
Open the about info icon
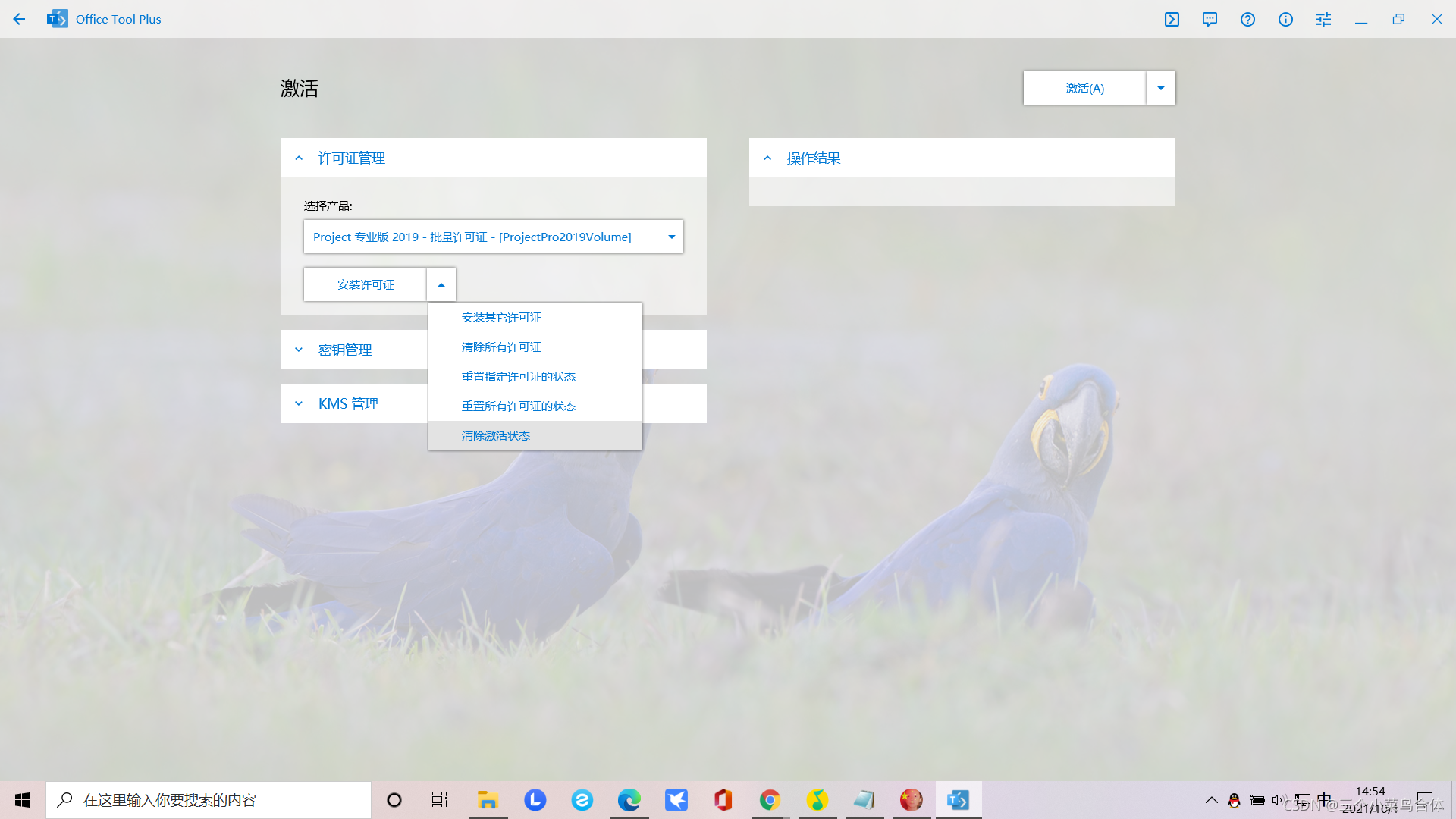click(x=1285, y=19)
